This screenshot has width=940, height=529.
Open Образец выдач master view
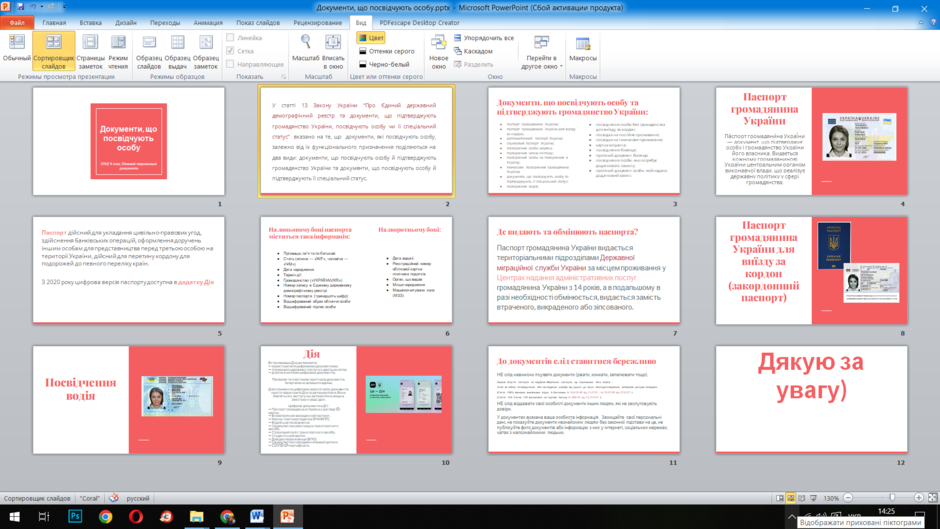(177, 51)
